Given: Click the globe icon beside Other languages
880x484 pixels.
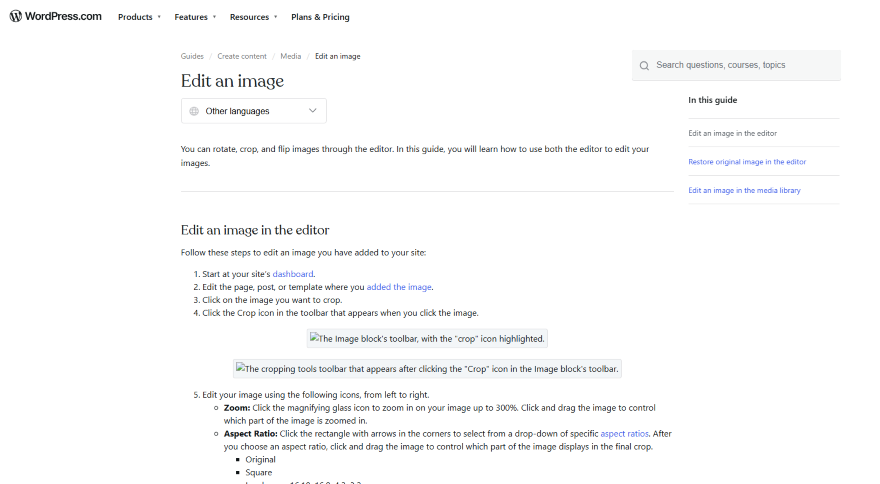Looking at the screenshot, I should [x=194, y=111].
